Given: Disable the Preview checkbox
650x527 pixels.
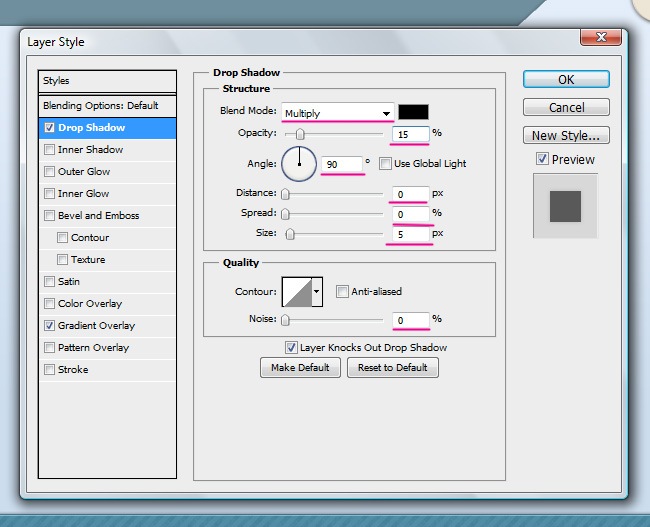Looking at the screenshot, I should [542, 159].
